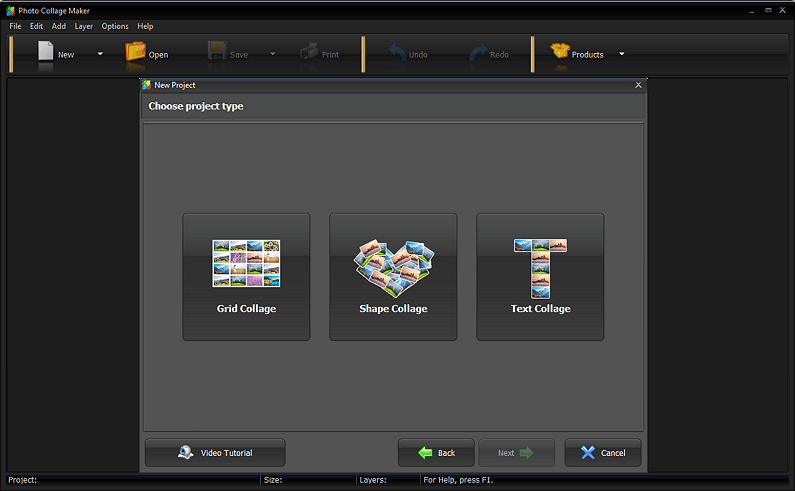Viewport: 795px width, 491px height.
Task: Choose the Text Collage project type
Action: click(540, 277)
